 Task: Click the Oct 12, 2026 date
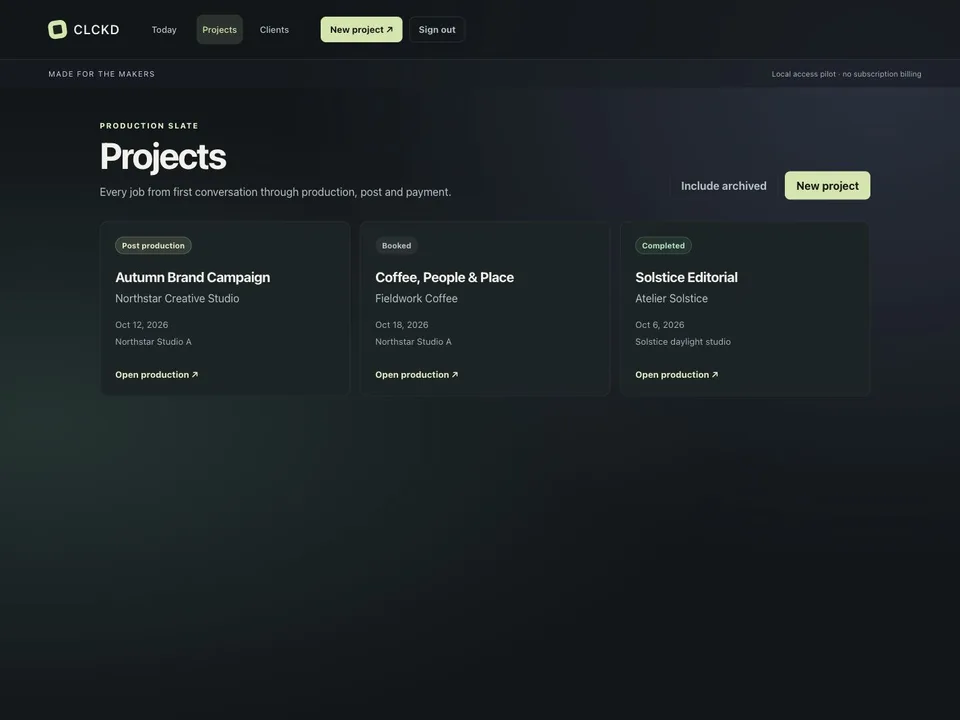point(141,325)
